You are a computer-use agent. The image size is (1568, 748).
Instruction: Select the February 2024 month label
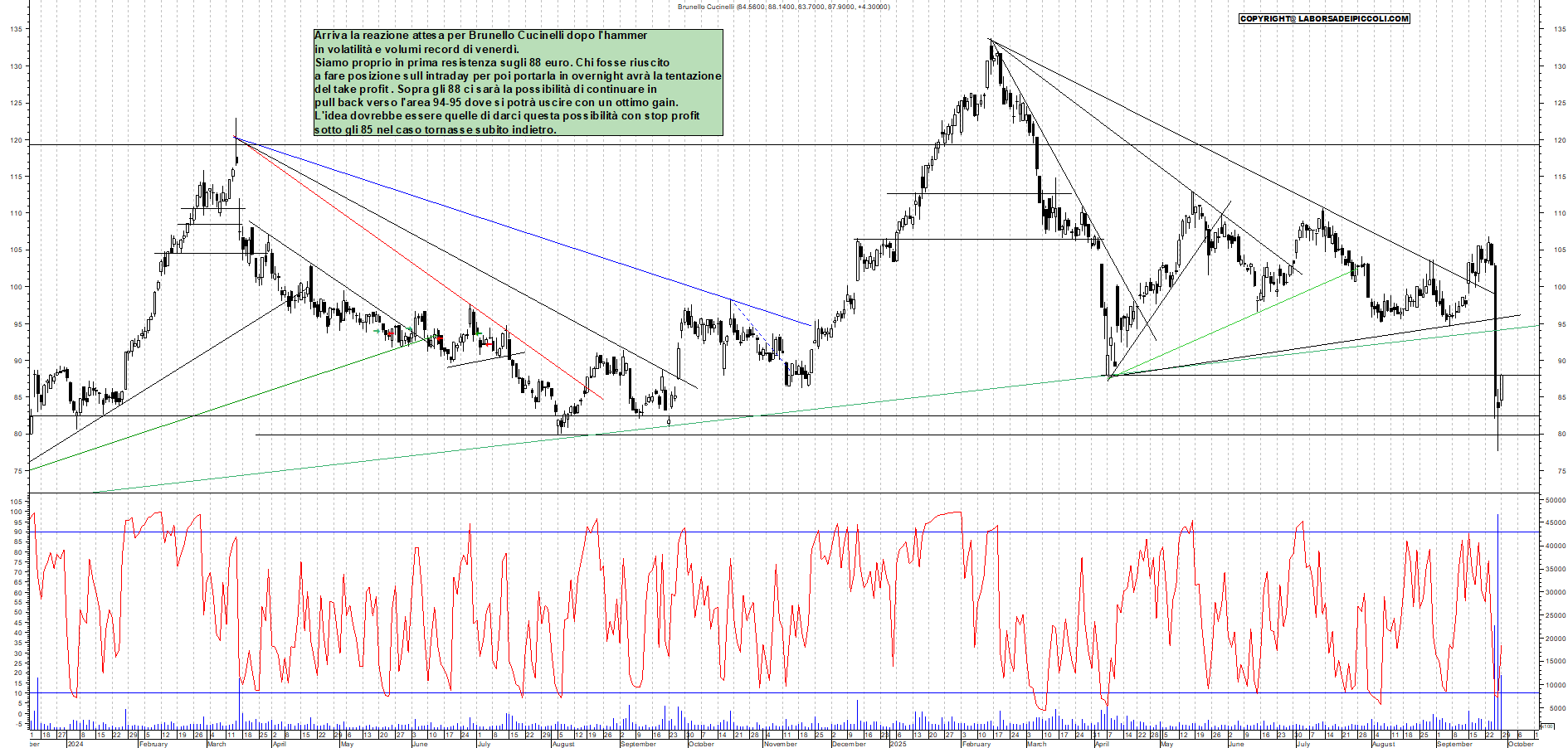click(x=153, y=744)
